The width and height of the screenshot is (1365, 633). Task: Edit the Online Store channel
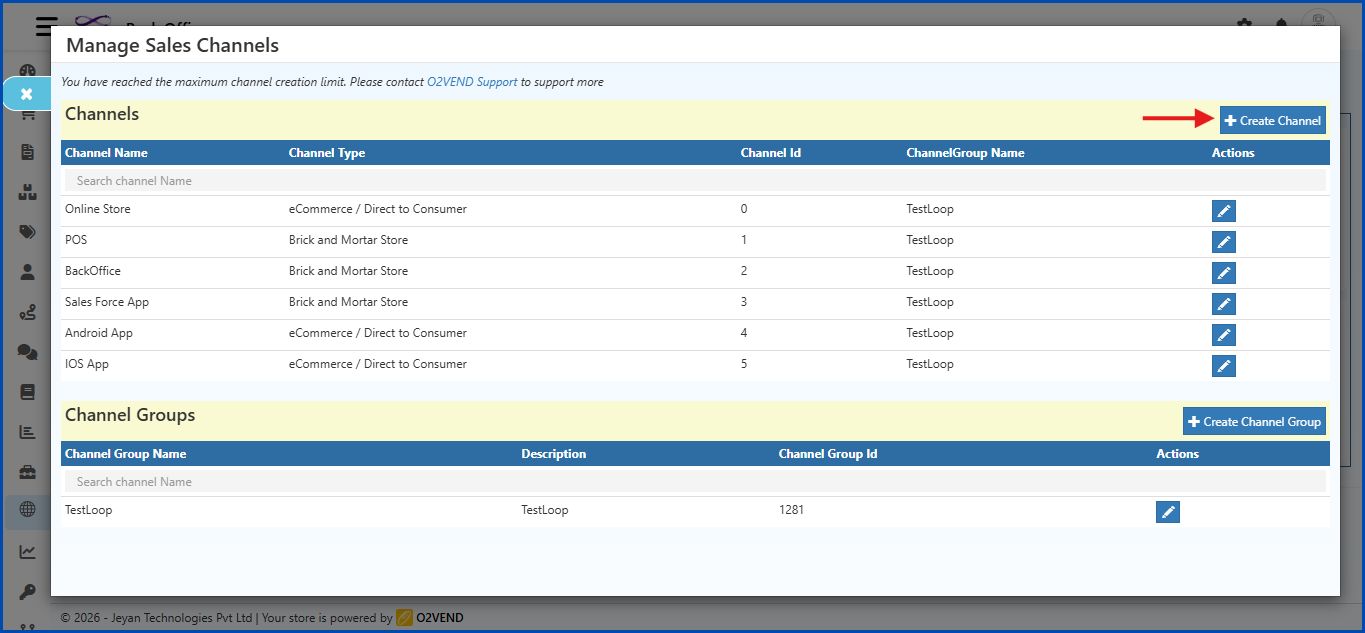pos(1223,210)
